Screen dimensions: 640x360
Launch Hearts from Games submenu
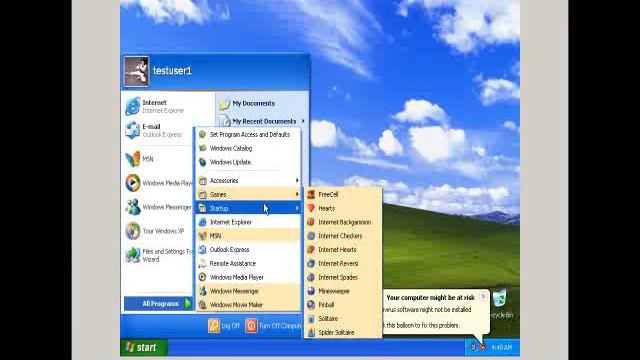coord(343,209)
